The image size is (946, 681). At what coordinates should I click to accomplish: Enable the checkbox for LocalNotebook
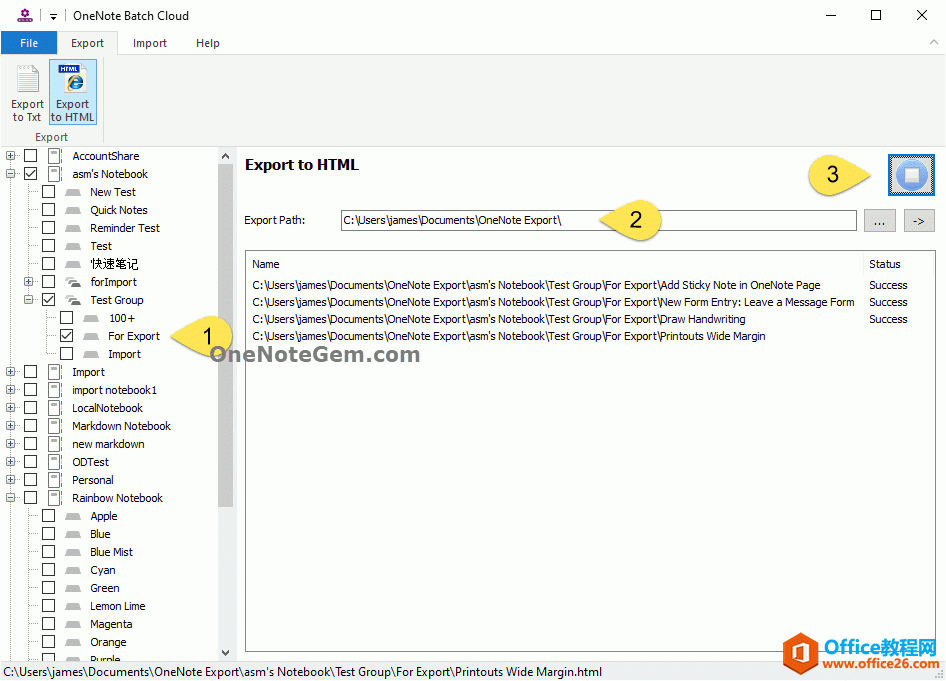pyautogui.click(x=29, y=407)
